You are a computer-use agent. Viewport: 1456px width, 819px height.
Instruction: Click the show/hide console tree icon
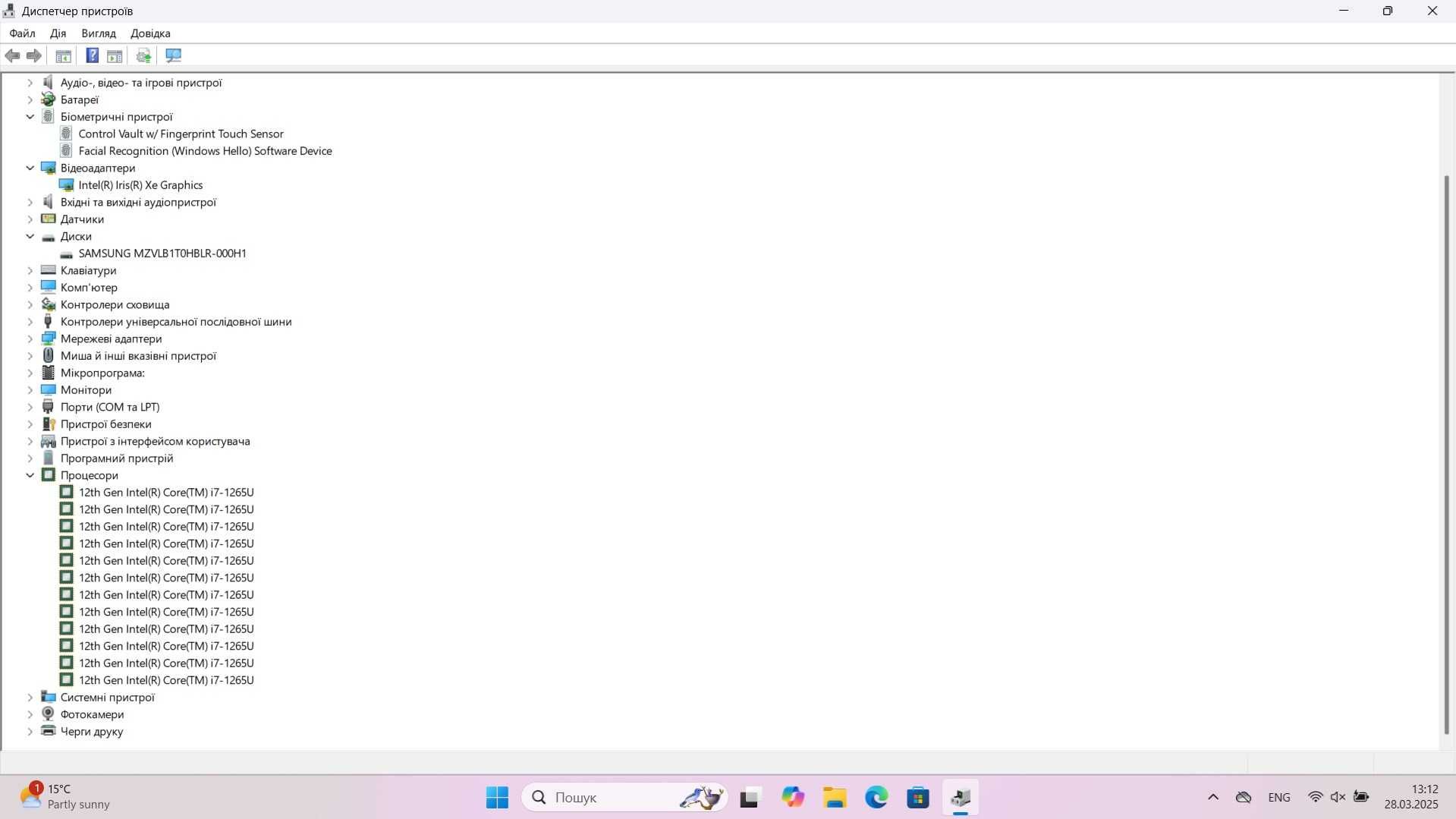64,55
